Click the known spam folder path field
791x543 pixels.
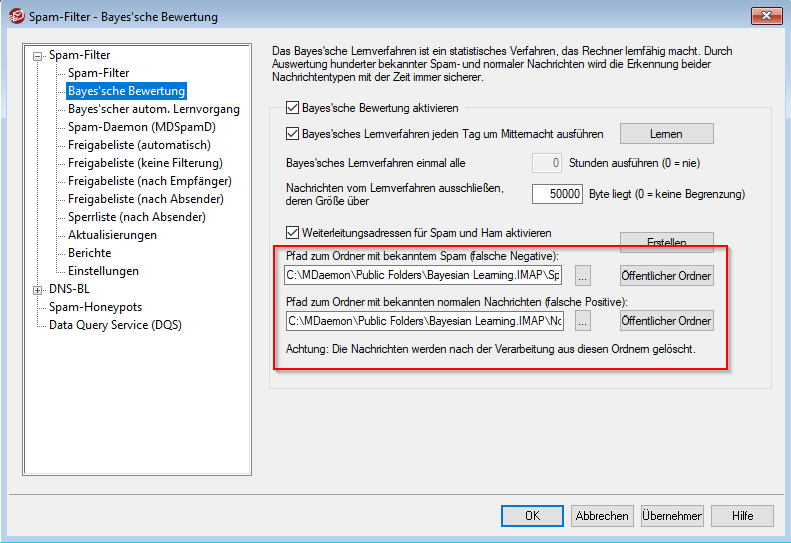point(423,275)
